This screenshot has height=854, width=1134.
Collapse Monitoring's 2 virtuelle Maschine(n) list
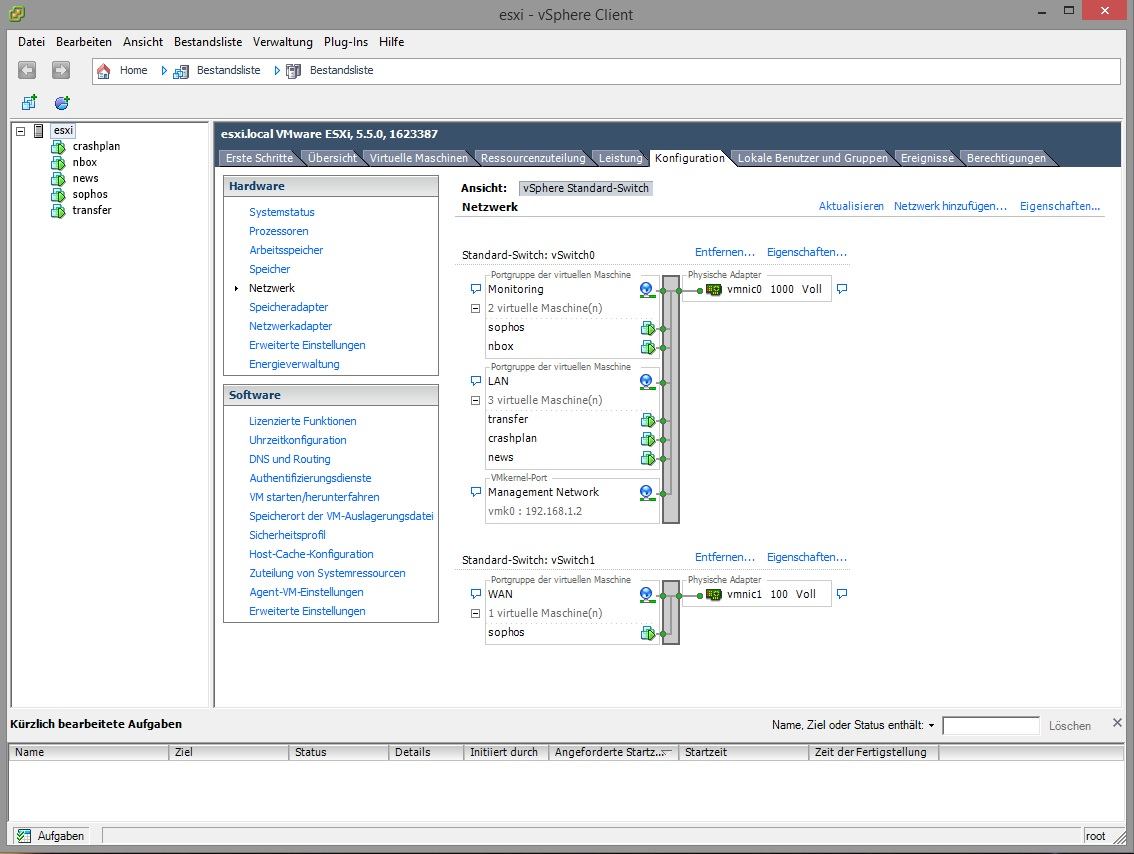click(x=475, y=308)
